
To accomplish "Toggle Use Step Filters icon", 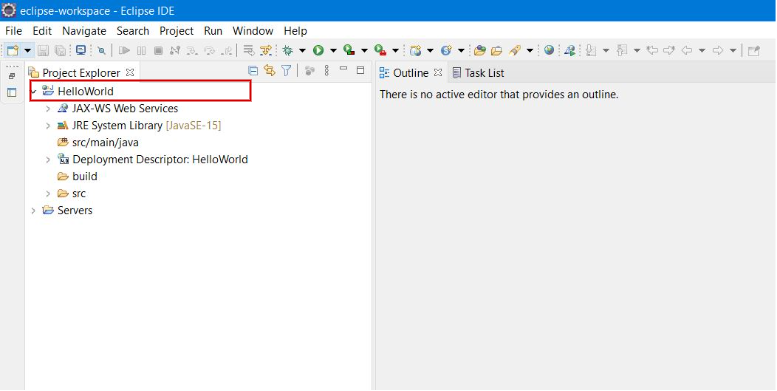I will point(266,50).
